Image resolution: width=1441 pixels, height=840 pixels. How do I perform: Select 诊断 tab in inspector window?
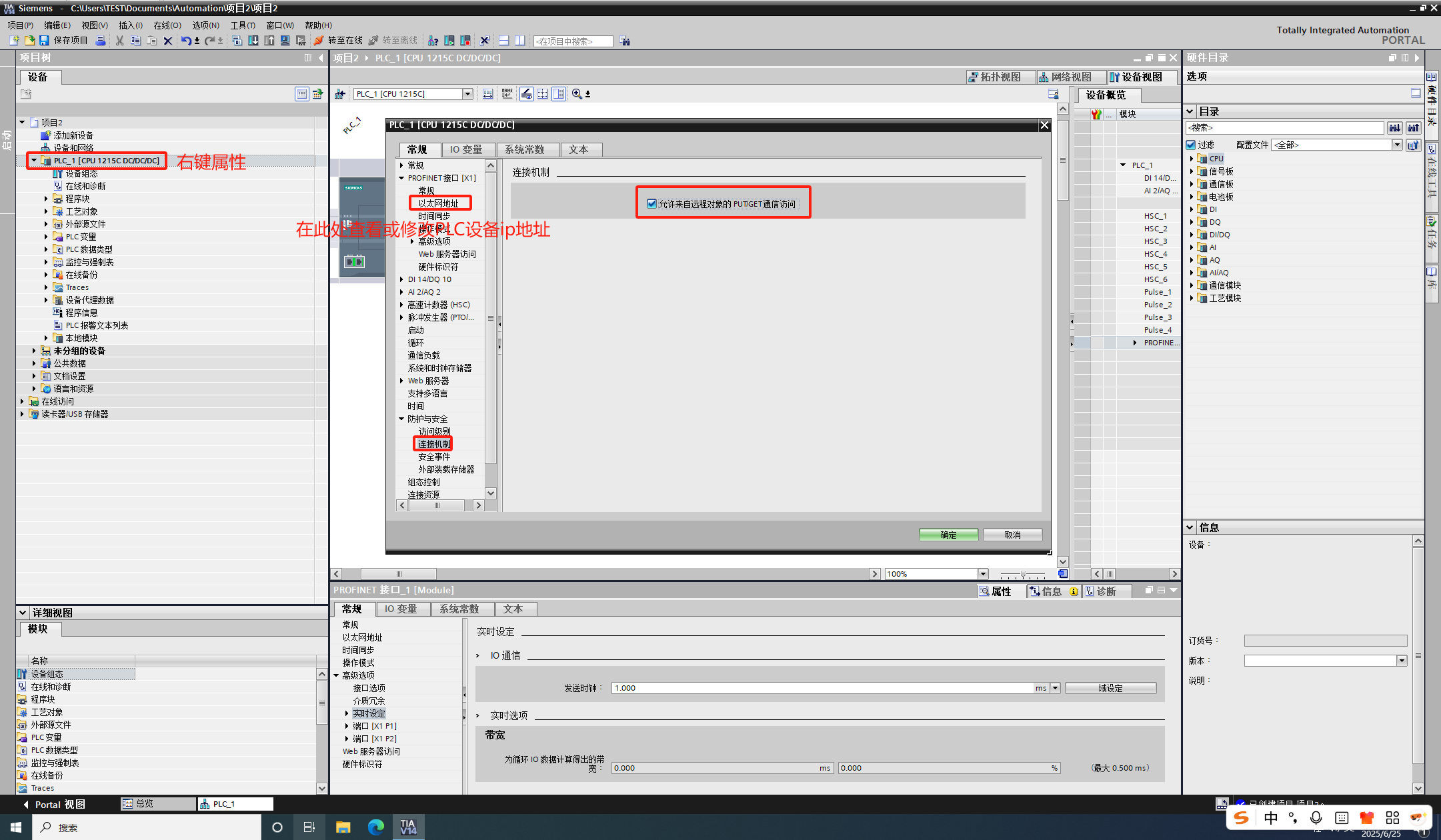coord(1106,591)
